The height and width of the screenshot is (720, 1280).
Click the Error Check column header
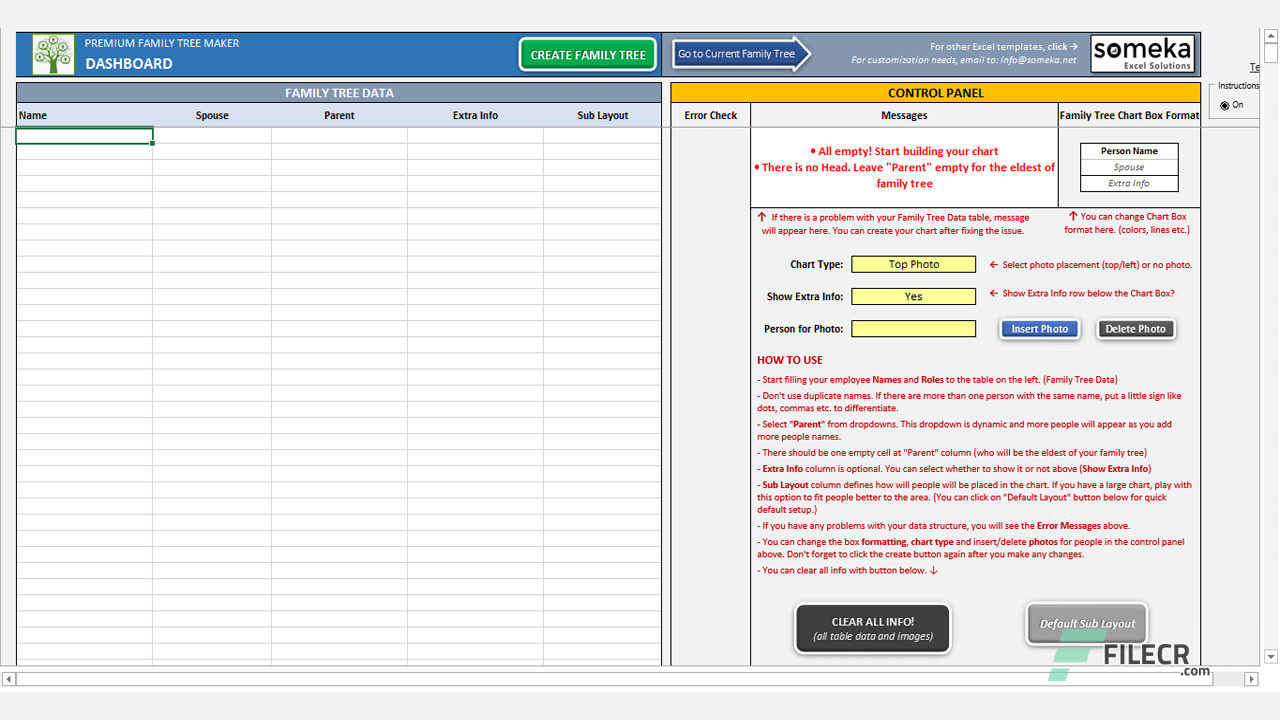pyautogui.click(x=710, y=115)
